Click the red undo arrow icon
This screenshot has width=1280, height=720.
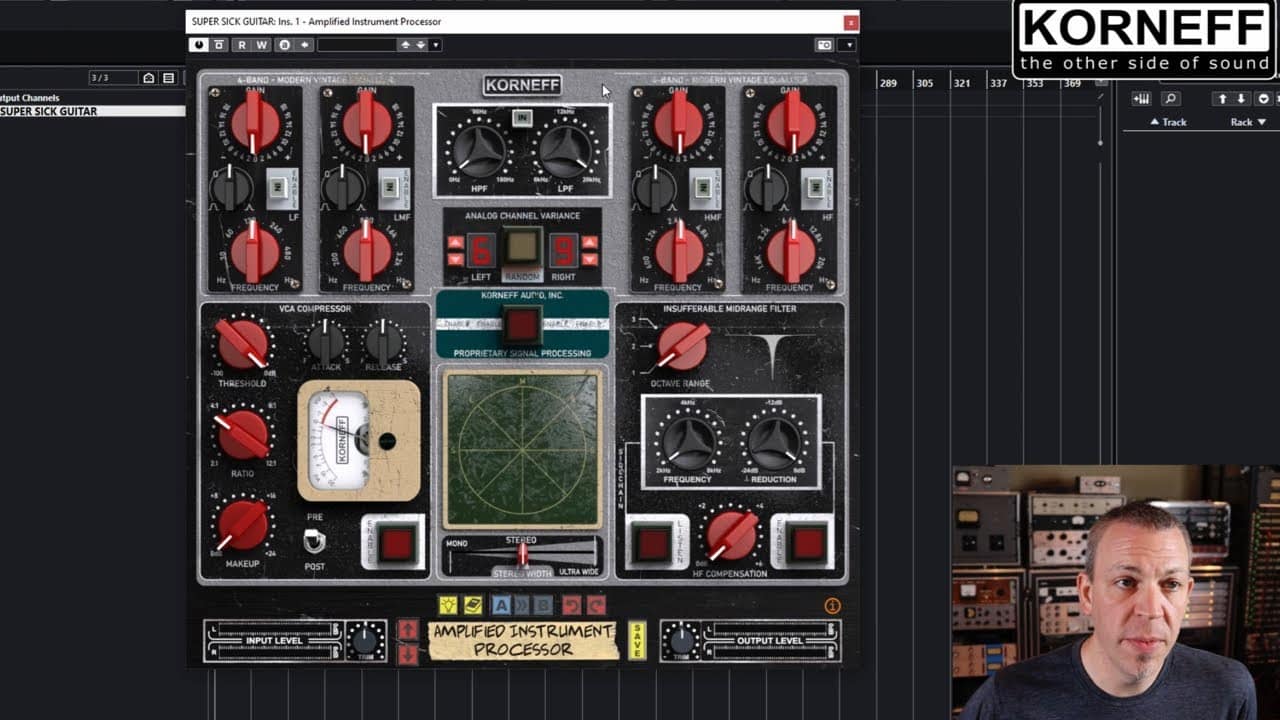point(571,605)
